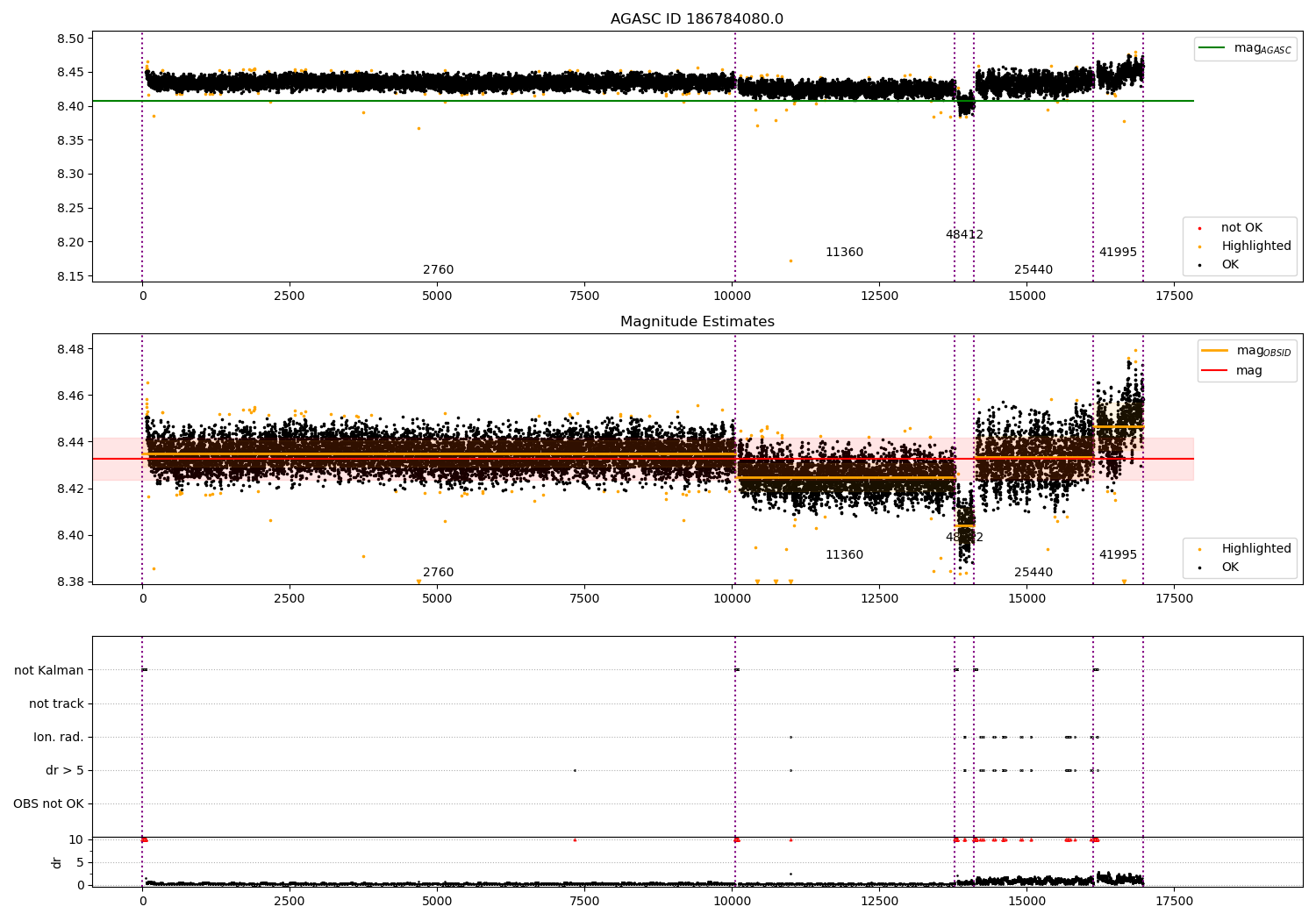Click 'Highlighted' legend entry in top plot
The width and height of the screenshot is (1316, 921).
pyautogui.click(x=1255, y=246)
